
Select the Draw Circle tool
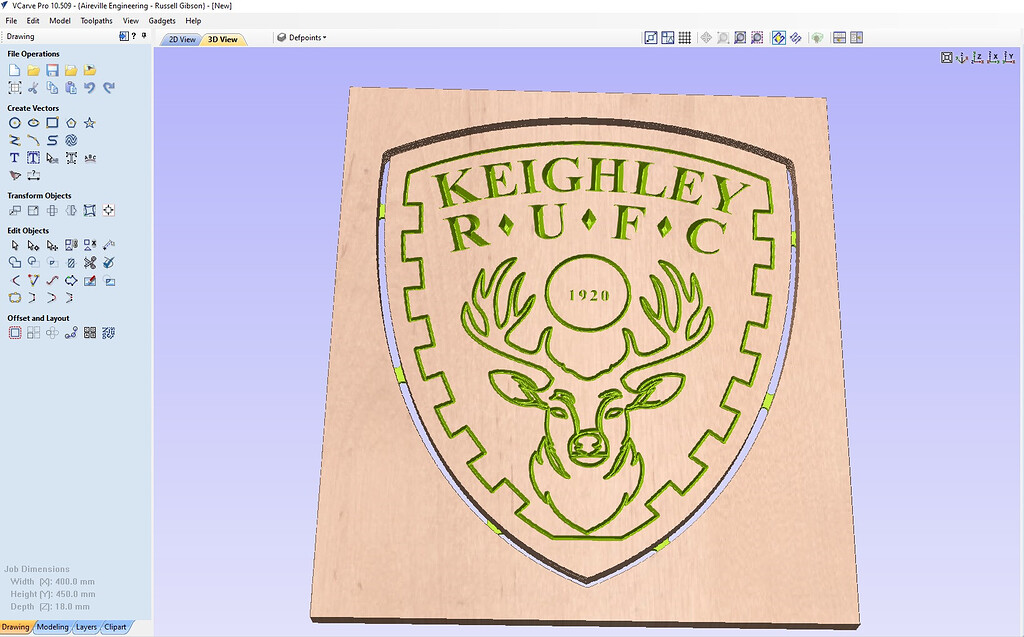pyautogui.click(x=14, y=122)
